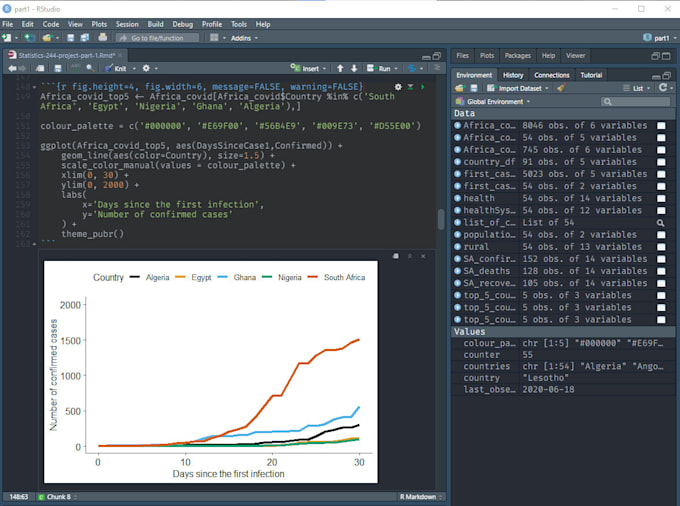The image size is (680, 506).
Task: Open Run dropdown arrow
Action: 396,69
